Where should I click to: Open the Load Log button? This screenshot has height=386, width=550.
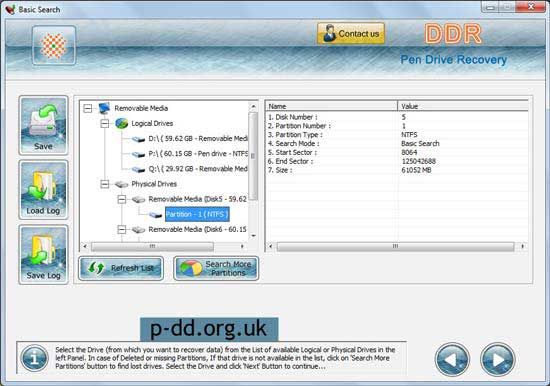click(43, 190)
